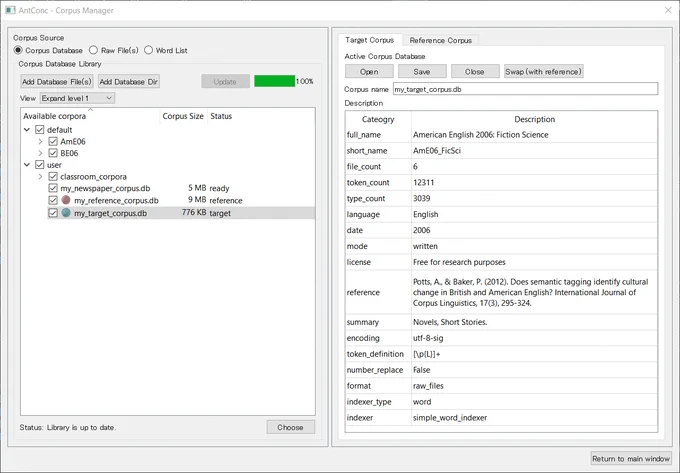The image size is (680, 473).
Task: Click the greyed Update button
Action: 225,82
